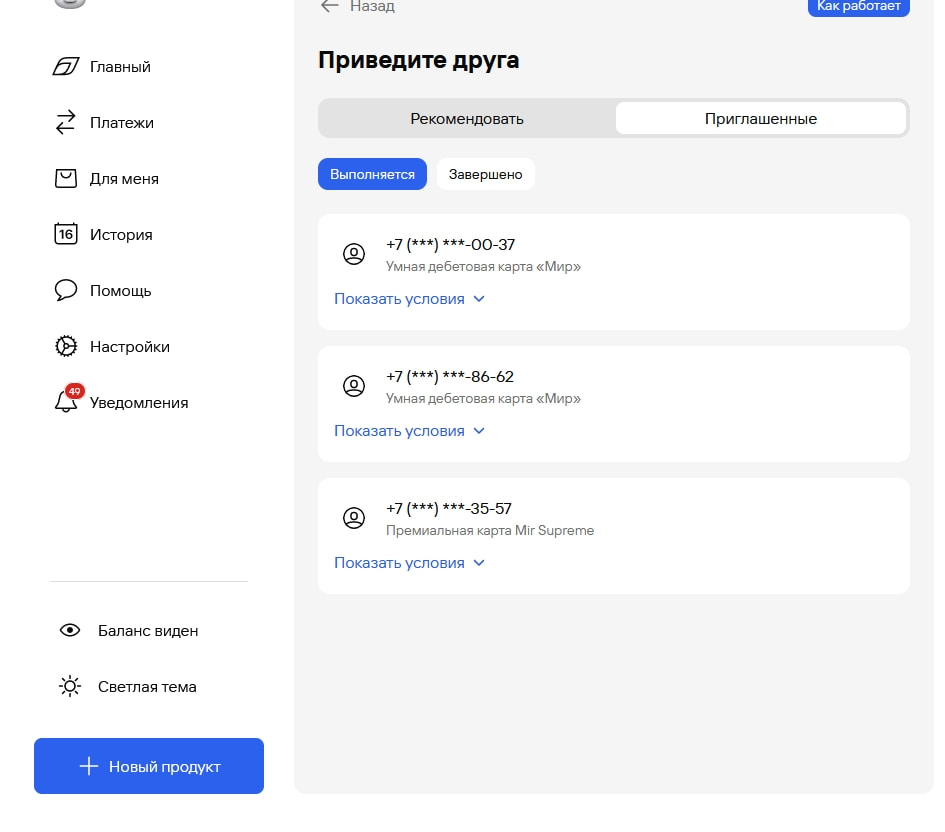The image size is (945, 832).
Task: Switch to the Рекомендовать tab
Action: (x=467, y=119)
